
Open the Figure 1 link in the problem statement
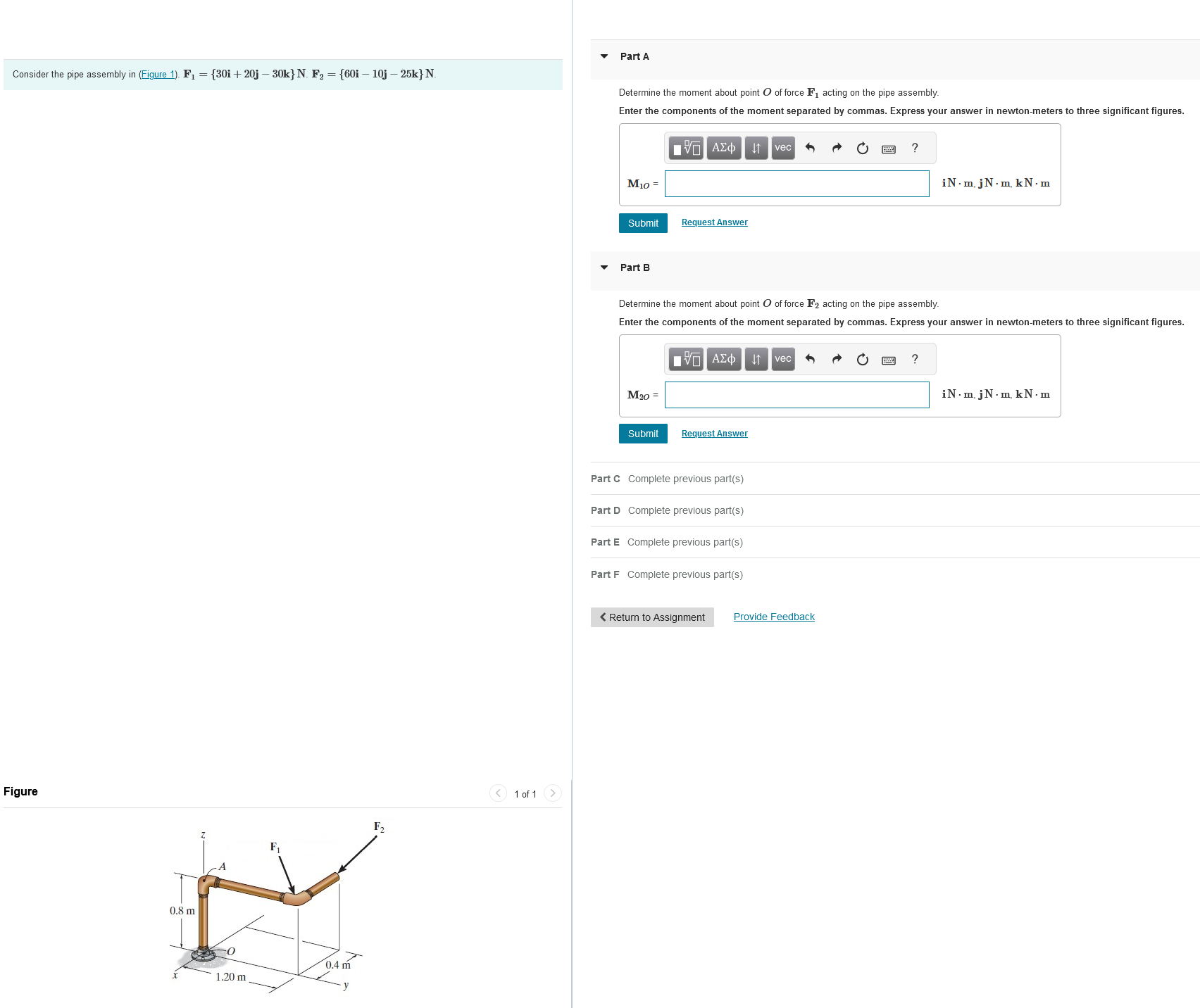coord(157,74)
